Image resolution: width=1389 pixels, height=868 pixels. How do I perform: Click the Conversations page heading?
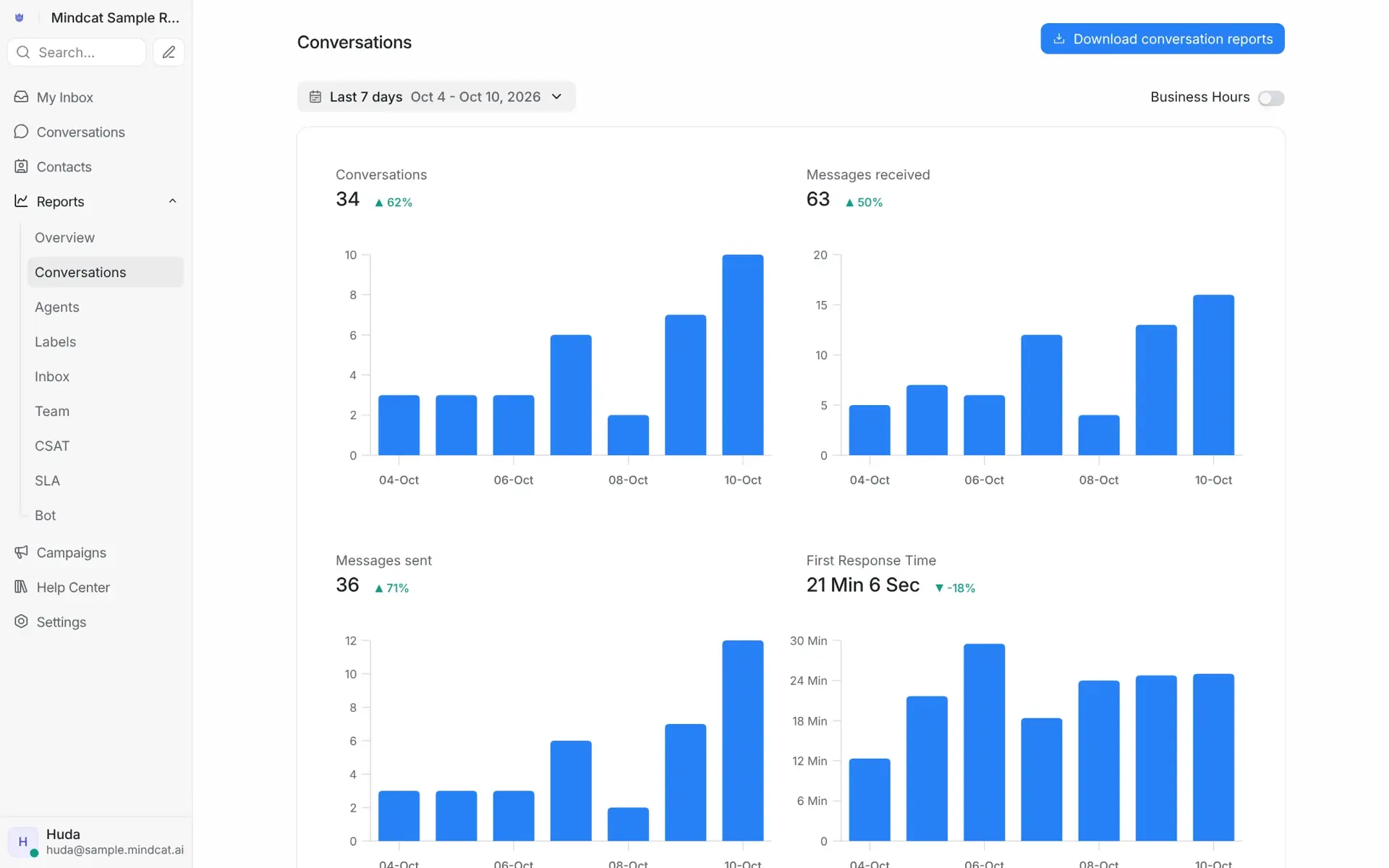354,42
